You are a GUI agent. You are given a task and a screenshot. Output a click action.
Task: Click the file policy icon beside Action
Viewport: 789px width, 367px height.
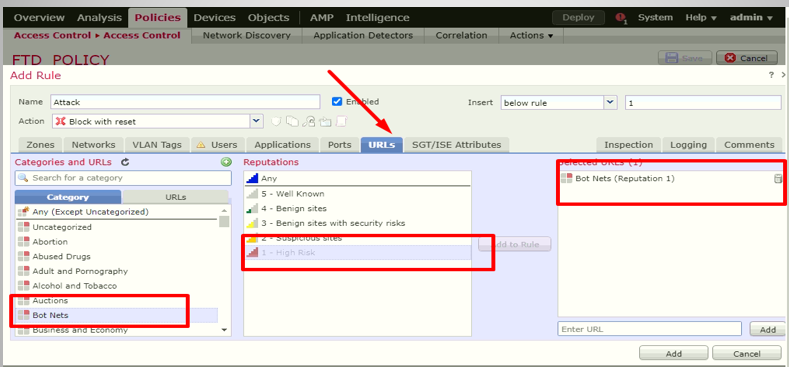point(292,121)
